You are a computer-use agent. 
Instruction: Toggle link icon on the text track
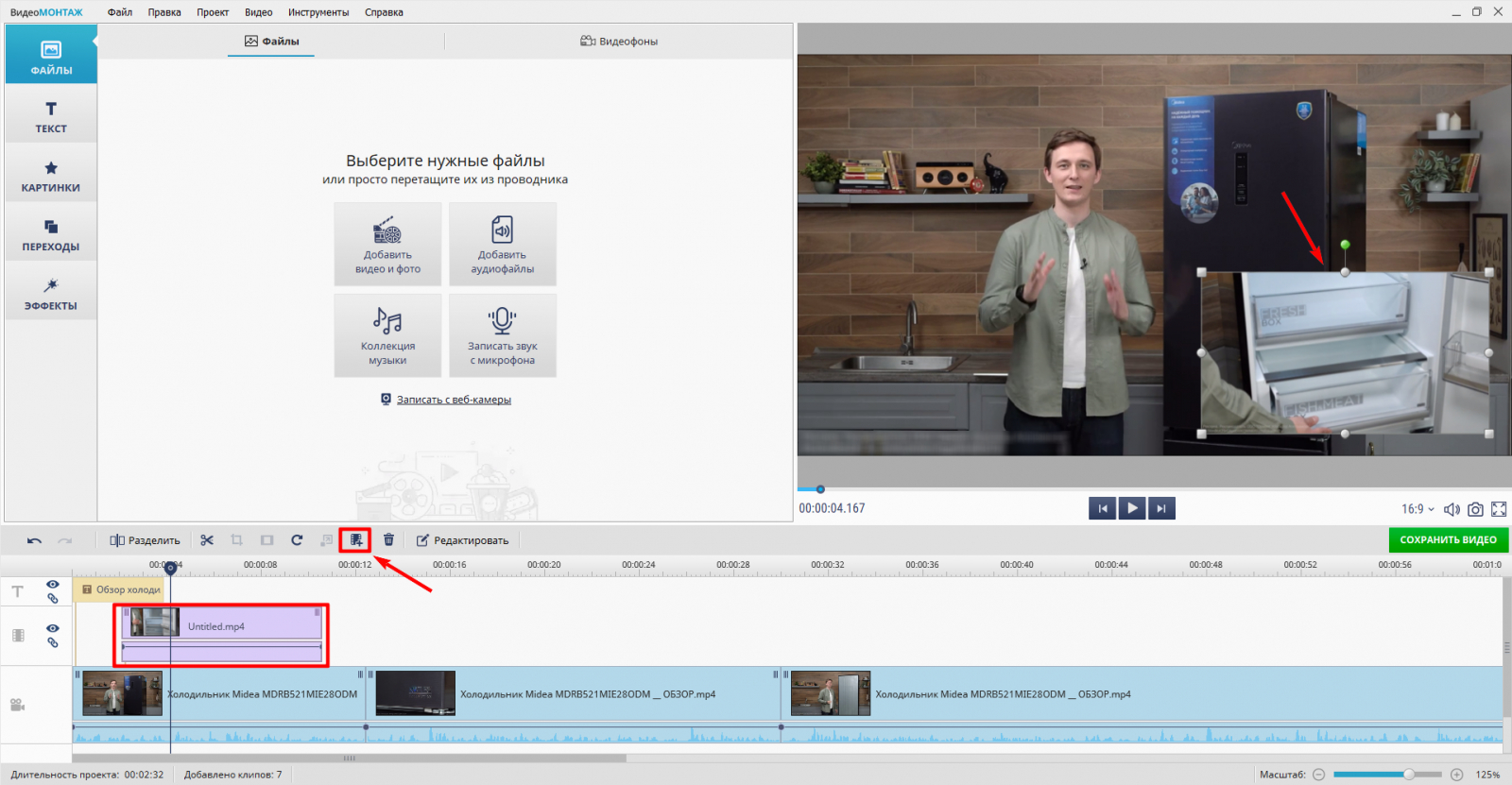click(53, 599)
